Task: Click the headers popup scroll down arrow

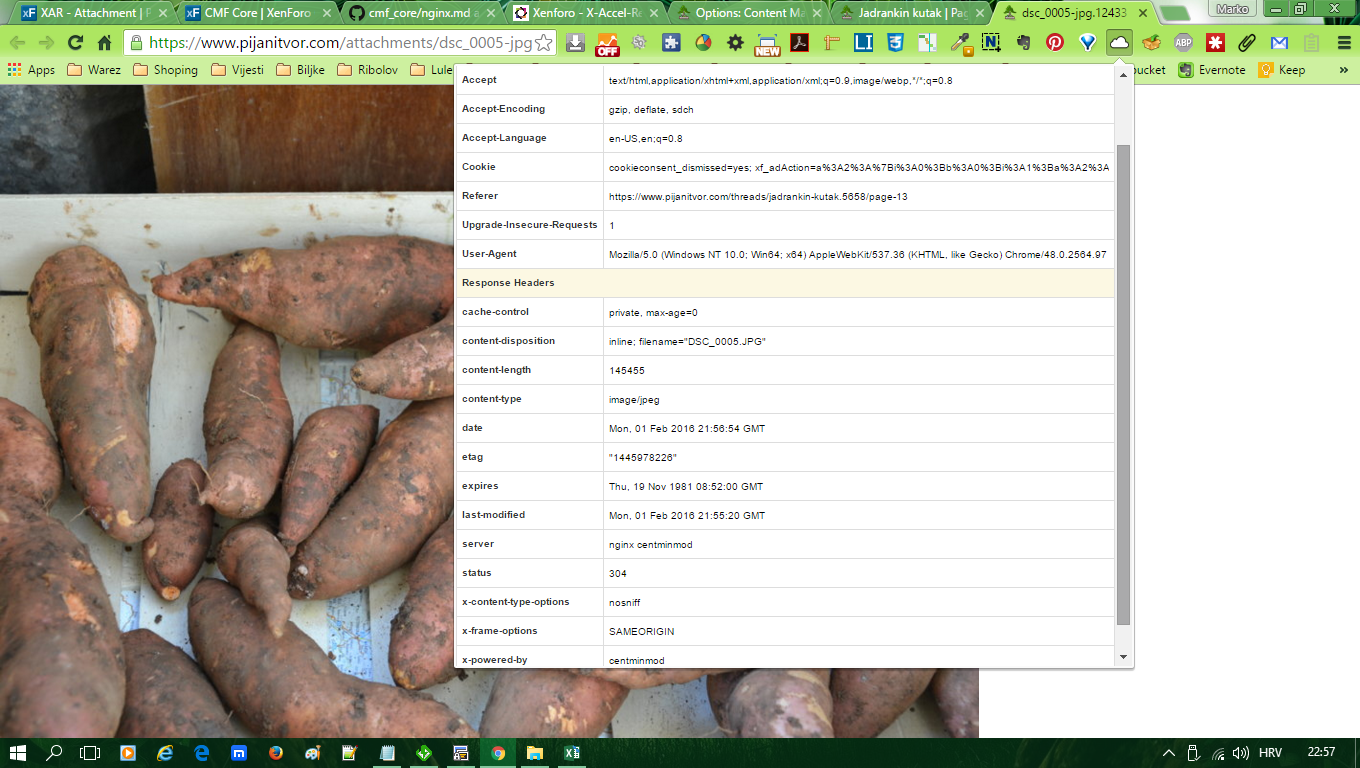Action: [1123, 657]
